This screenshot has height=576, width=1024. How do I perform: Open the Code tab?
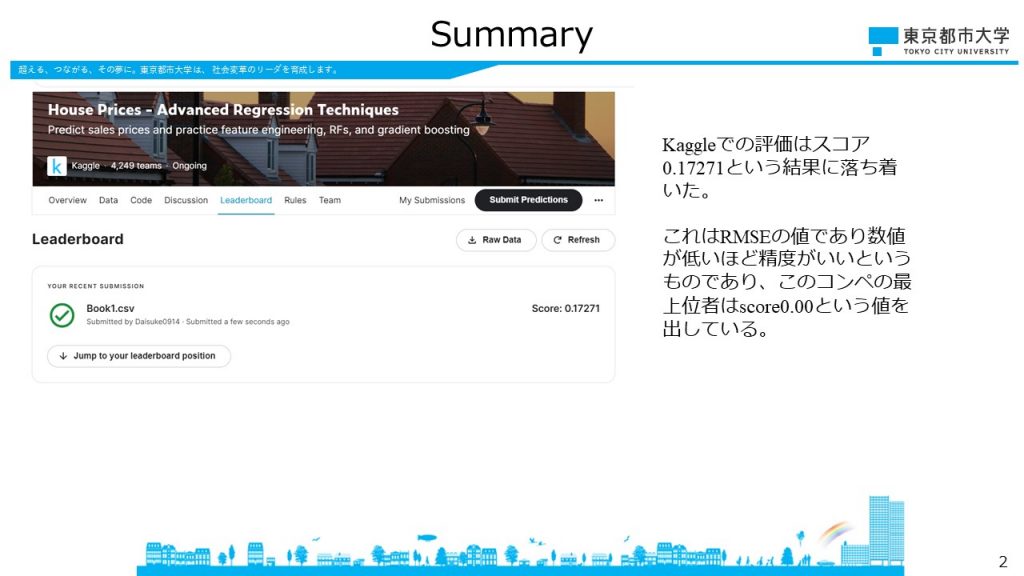click(x=141, y=200)
